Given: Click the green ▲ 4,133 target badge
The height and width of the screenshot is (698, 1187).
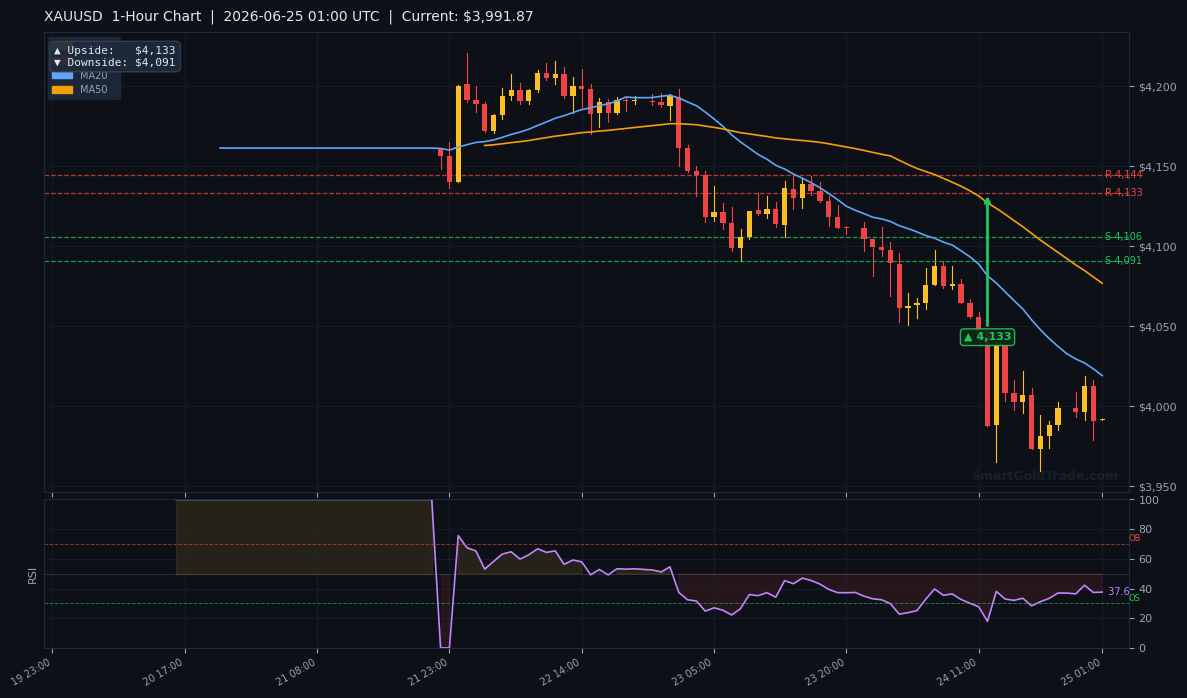Looking at the screenshot, I should (987, 337).
